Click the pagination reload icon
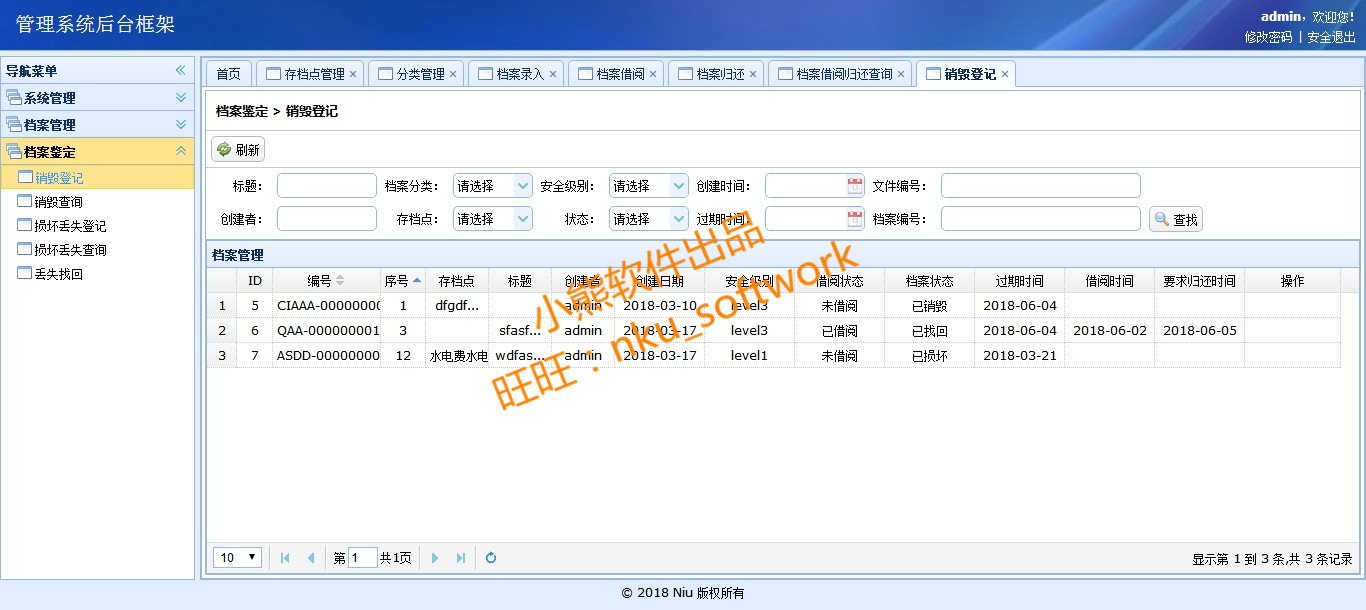The image size is (1366, 610). coord(491,558)
